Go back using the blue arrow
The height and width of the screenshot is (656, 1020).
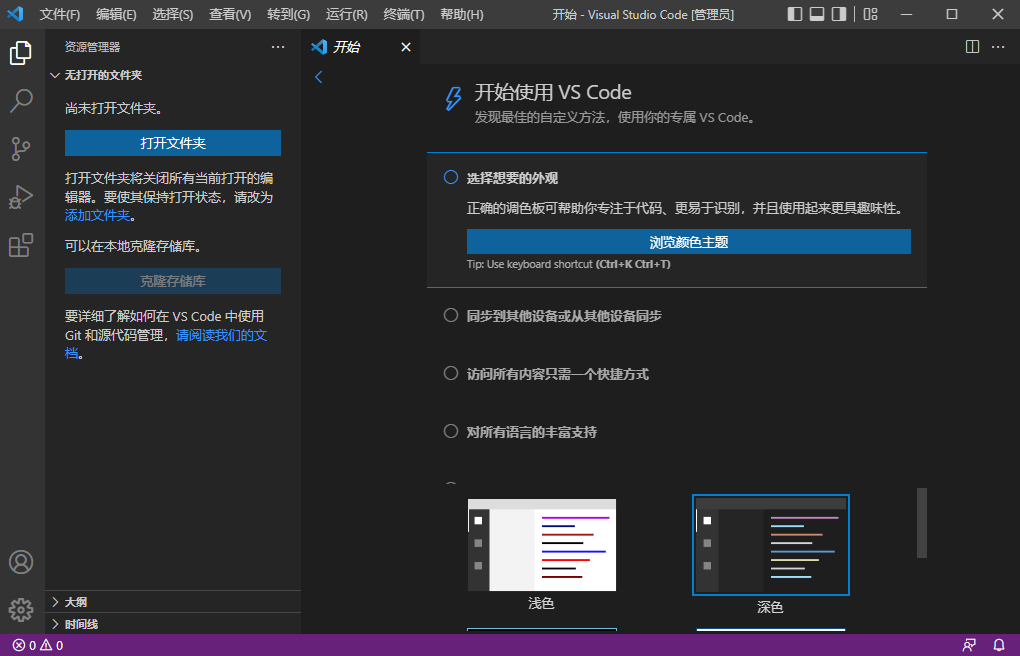(x=319, y=77)
